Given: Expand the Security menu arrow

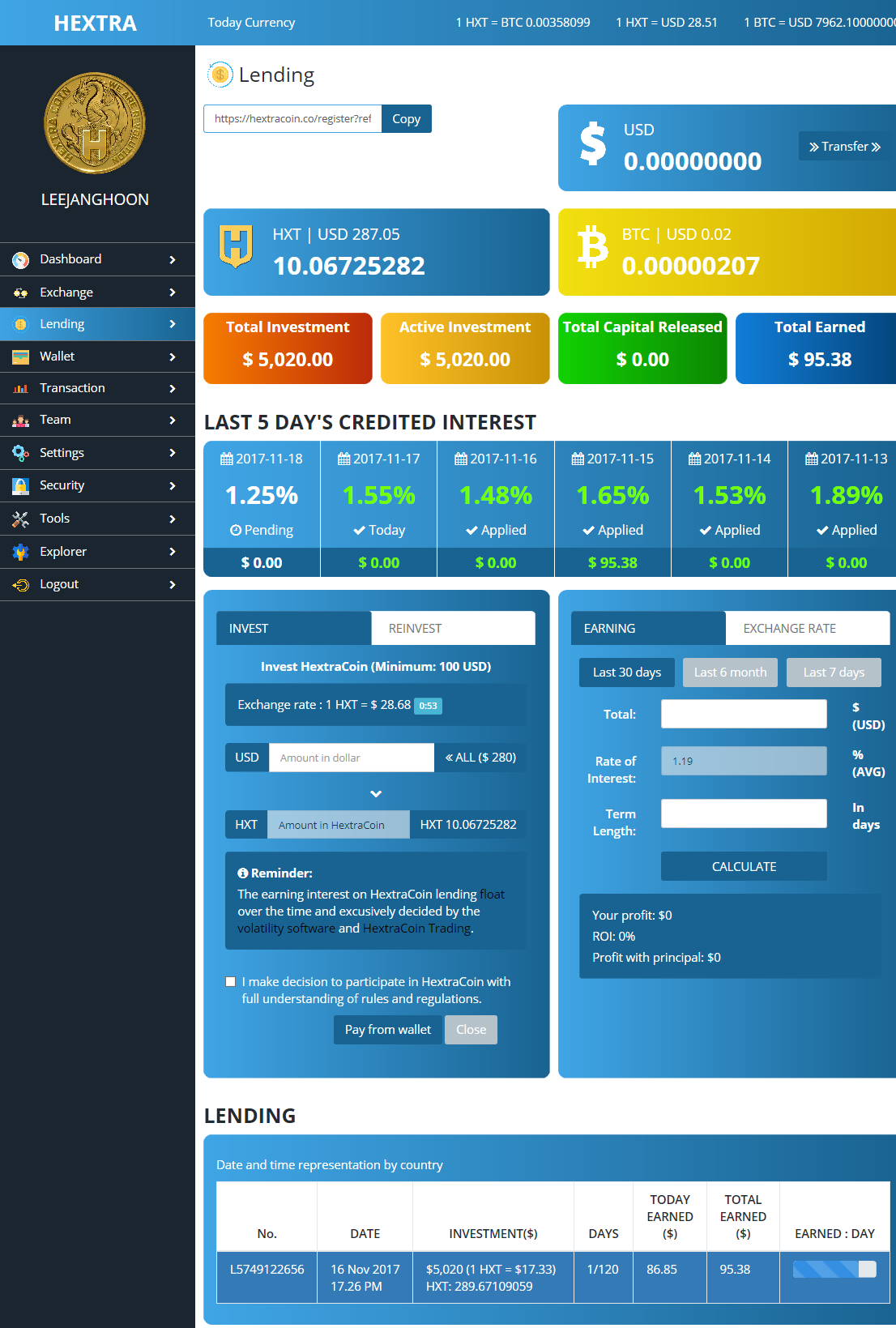Looking at the screenshot, I should click(x=173, y=486).
